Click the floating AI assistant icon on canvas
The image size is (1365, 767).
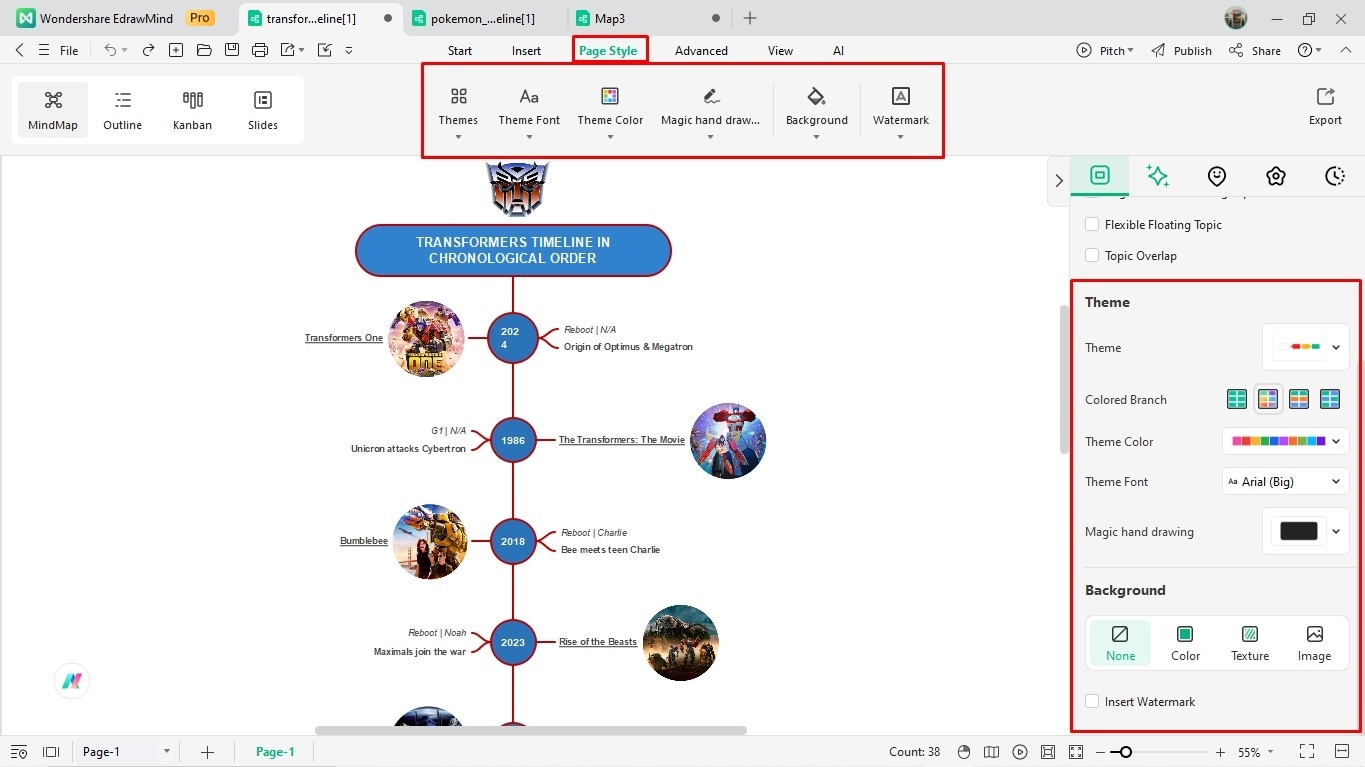[x=72, y=681]
